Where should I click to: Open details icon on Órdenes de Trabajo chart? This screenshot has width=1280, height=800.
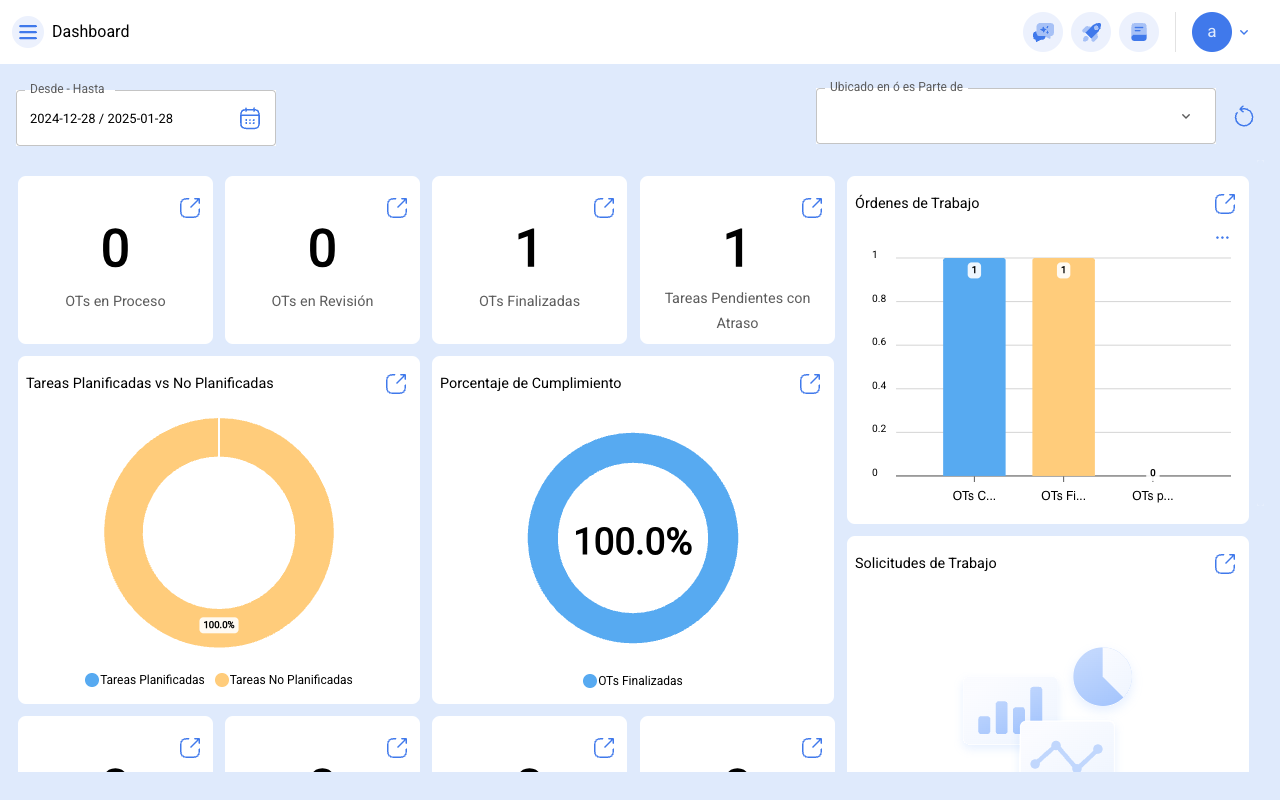pos(1225,204)
